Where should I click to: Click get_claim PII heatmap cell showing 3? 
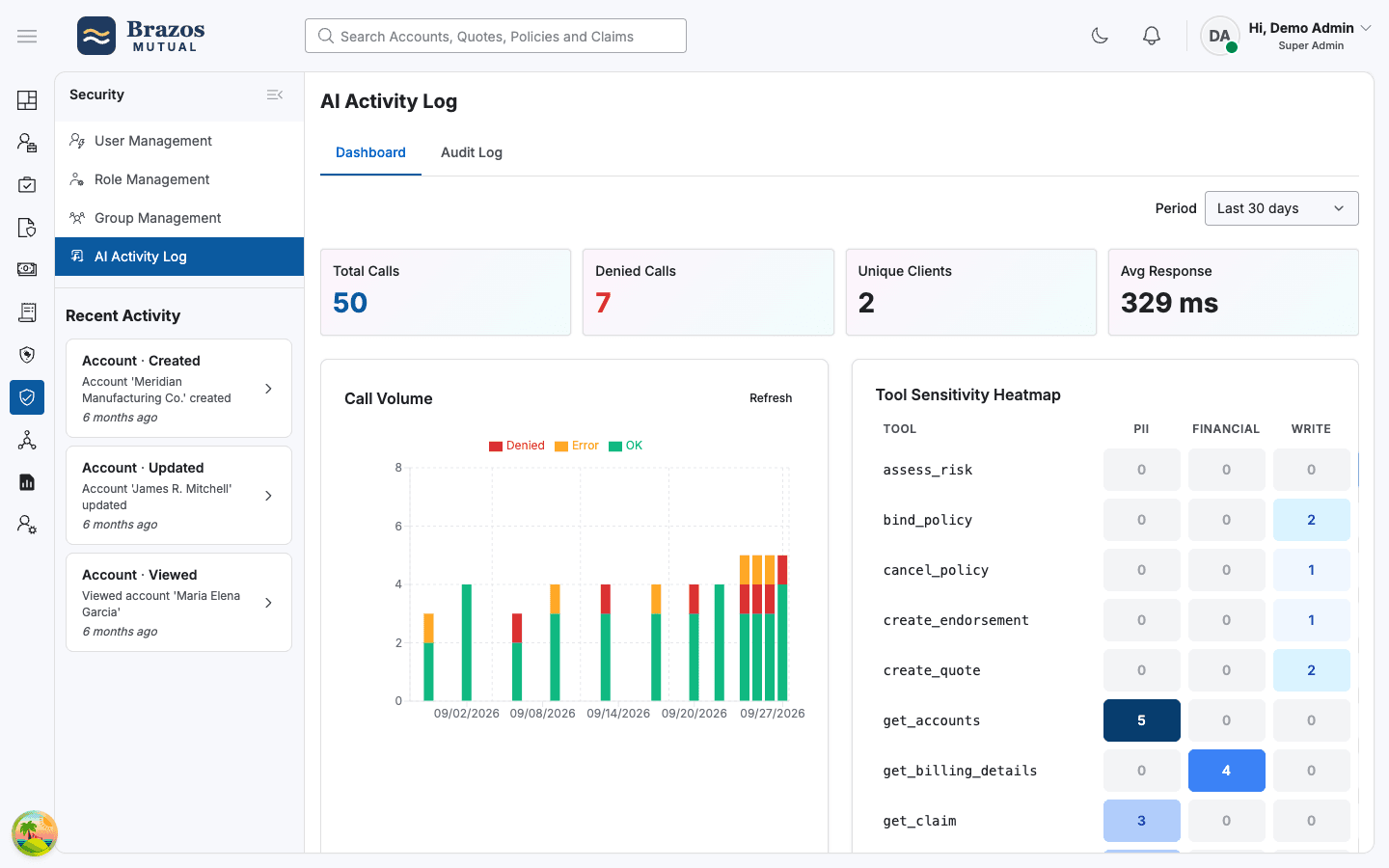pos(1142,821)
